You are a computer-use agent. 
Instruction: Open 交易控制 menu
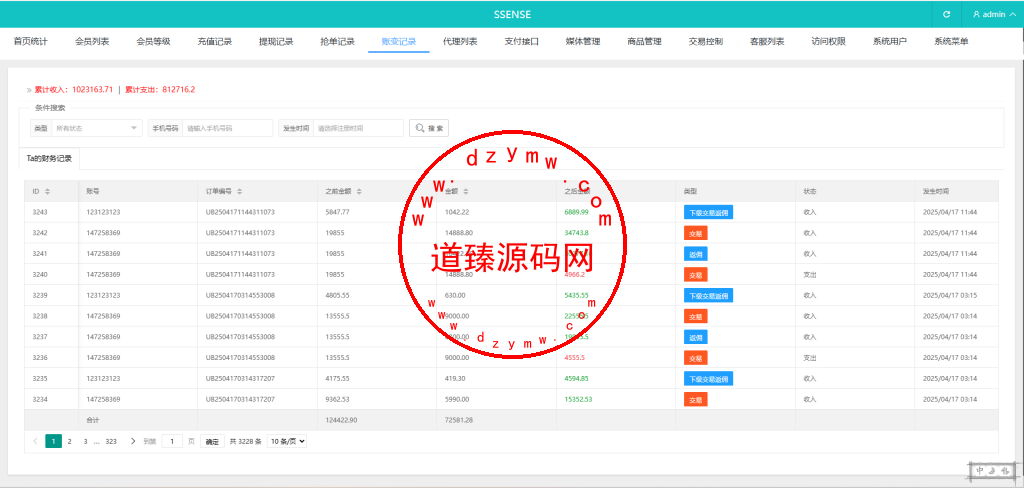tap(706, 42)
